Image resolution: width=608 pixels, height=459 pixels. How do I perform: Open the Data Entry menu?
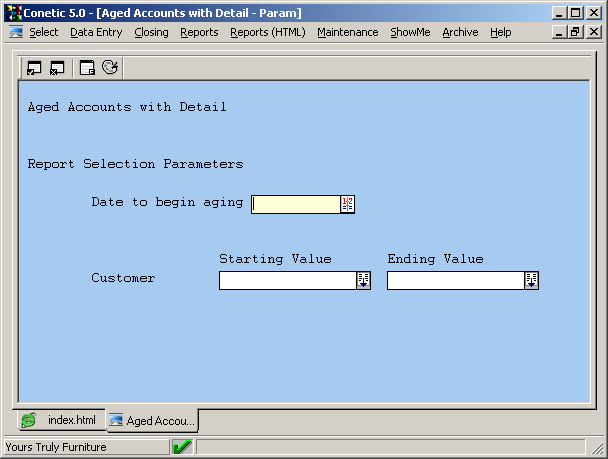coord(96,32)
